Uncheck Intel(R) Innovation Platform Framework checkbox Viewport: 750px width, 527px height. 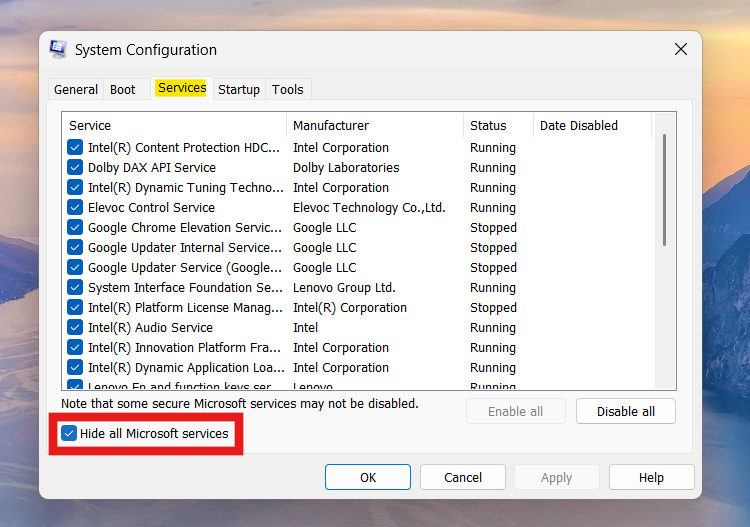click(75, 348)
